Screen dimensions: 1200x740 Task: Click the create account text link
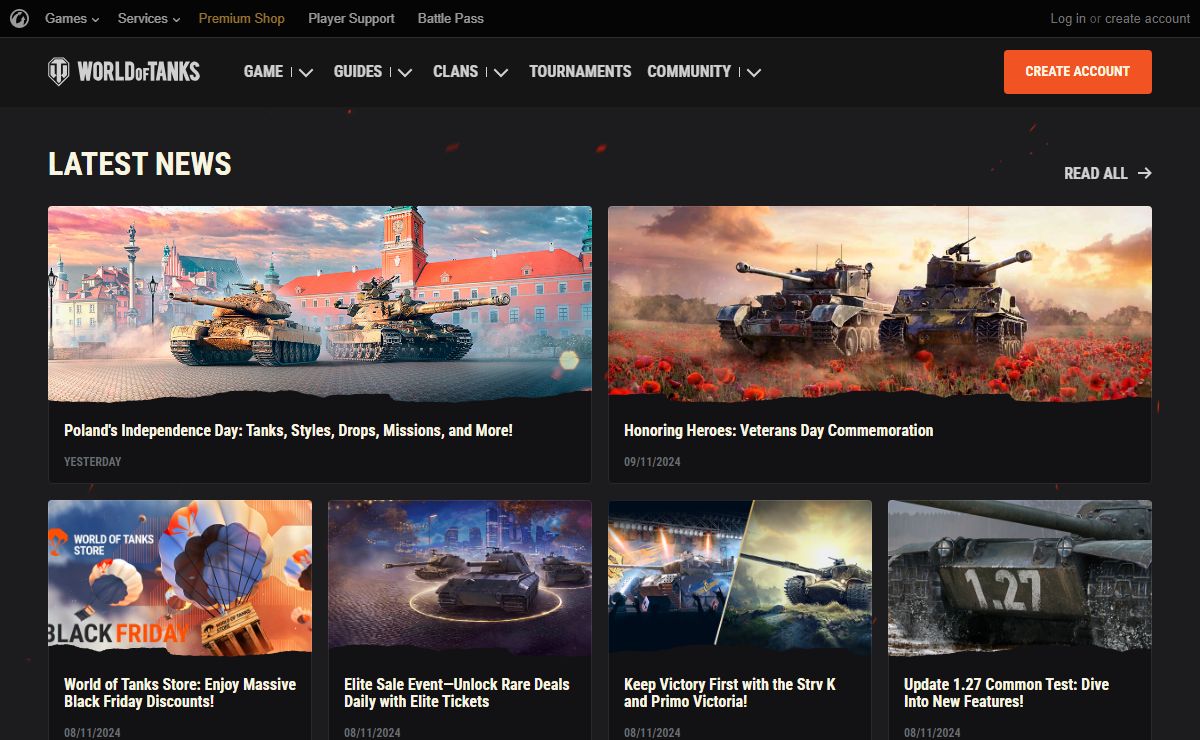point(1148,18)
